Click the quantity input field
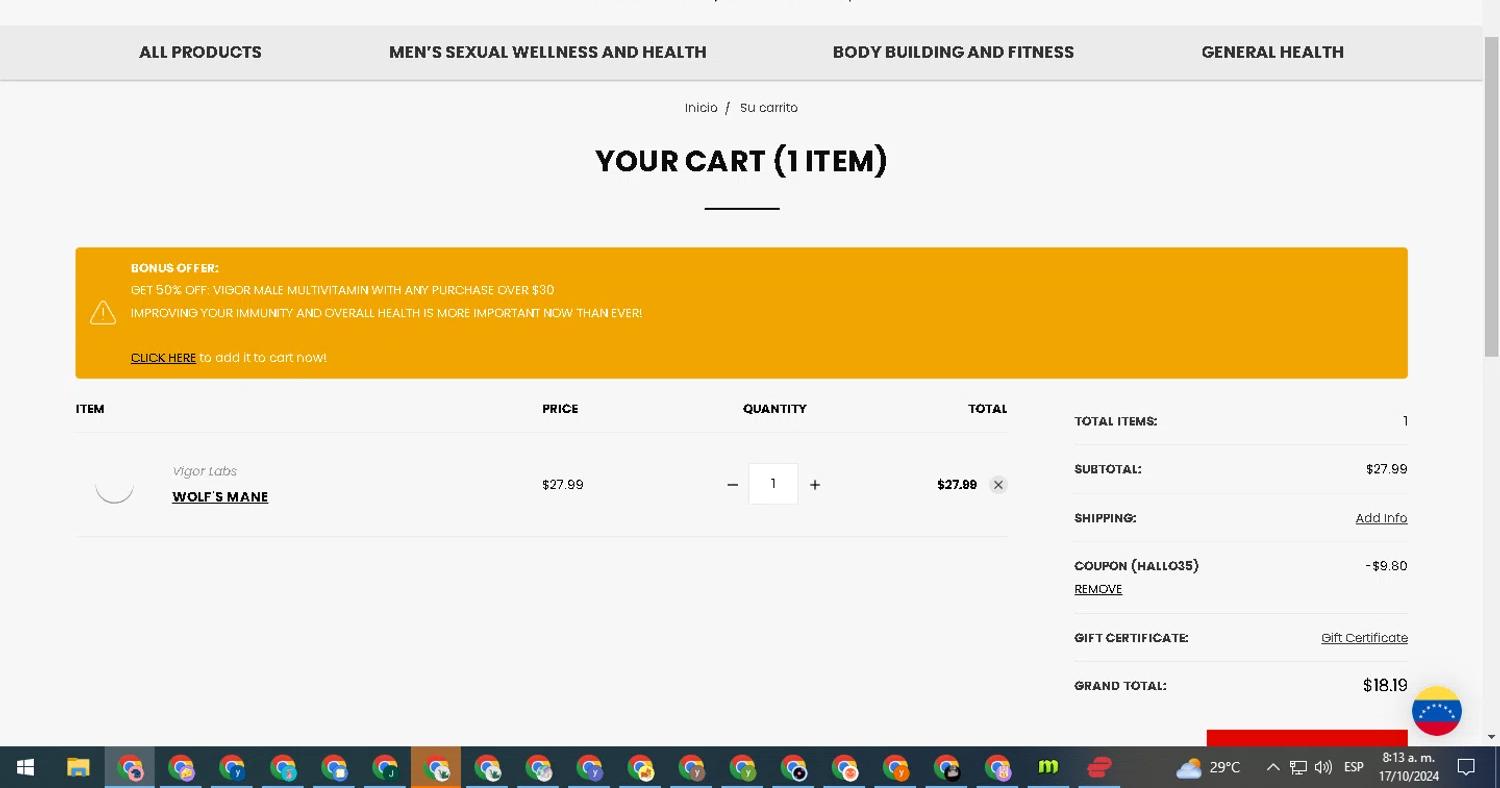1500x788 pixels. pos(773,484)
